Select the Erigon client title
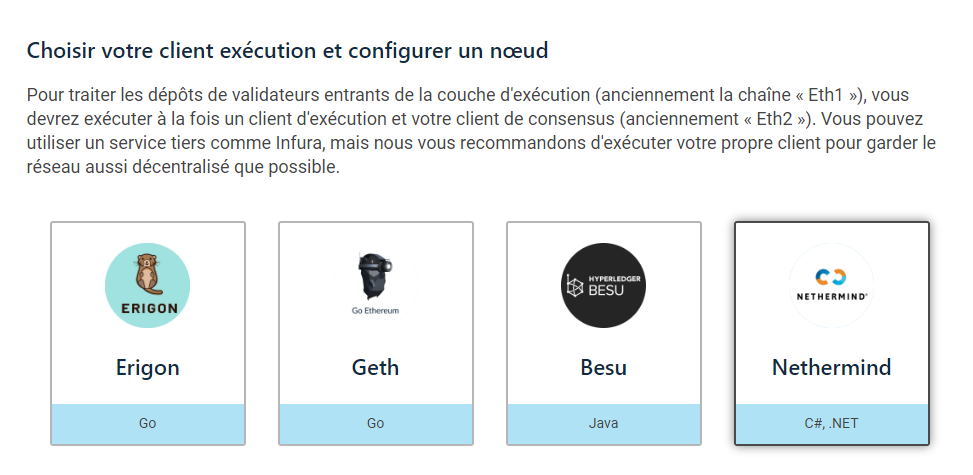The height and width of the screenshot is (475, 973). [x=147, y=367]
